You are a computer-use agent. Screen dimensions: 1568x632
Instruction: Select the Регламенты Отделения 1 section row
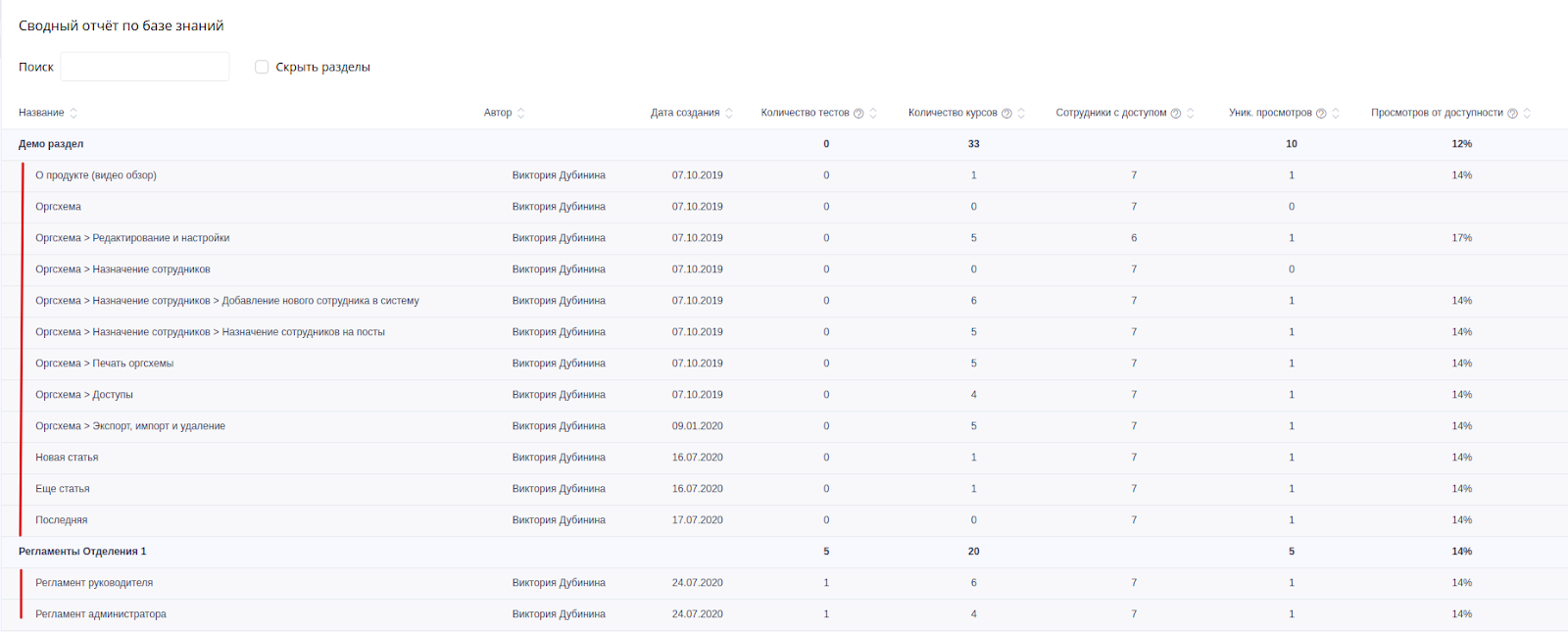click(82, 552)
